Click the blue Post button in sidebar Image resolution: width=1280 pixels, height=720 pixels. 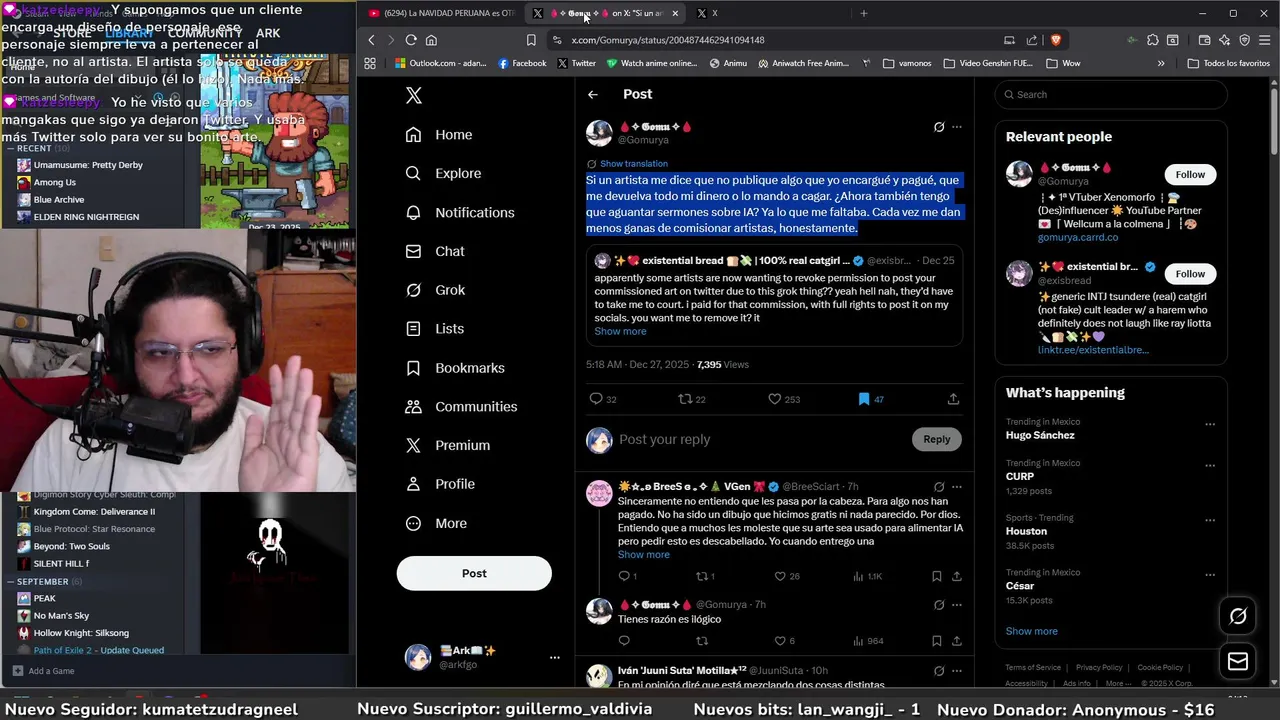point(474,573)
